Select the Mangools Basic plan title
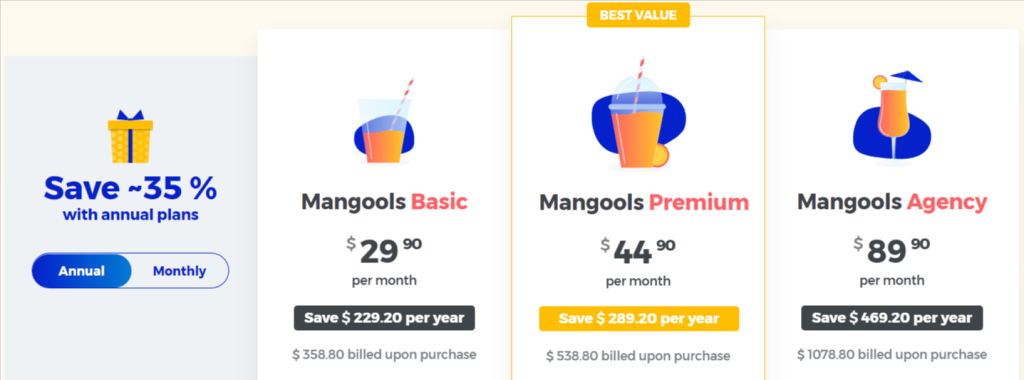The height and width of the screenshot is (380, 1024). 384,202
